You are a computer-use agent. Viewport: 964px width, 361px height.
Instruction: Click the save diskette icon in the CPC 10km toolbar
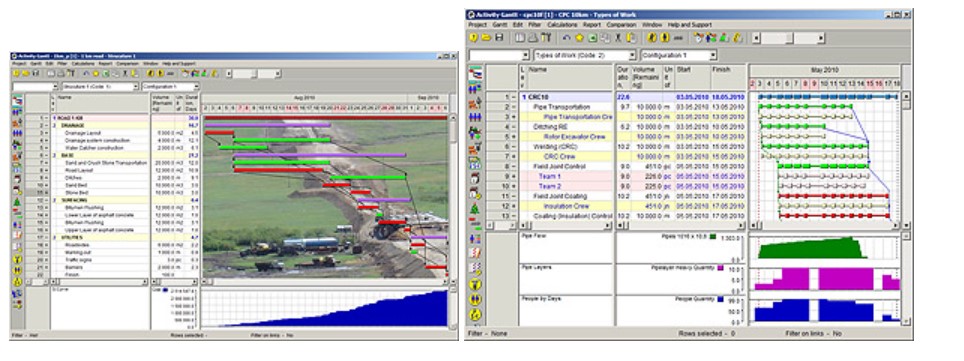[499, 38]
